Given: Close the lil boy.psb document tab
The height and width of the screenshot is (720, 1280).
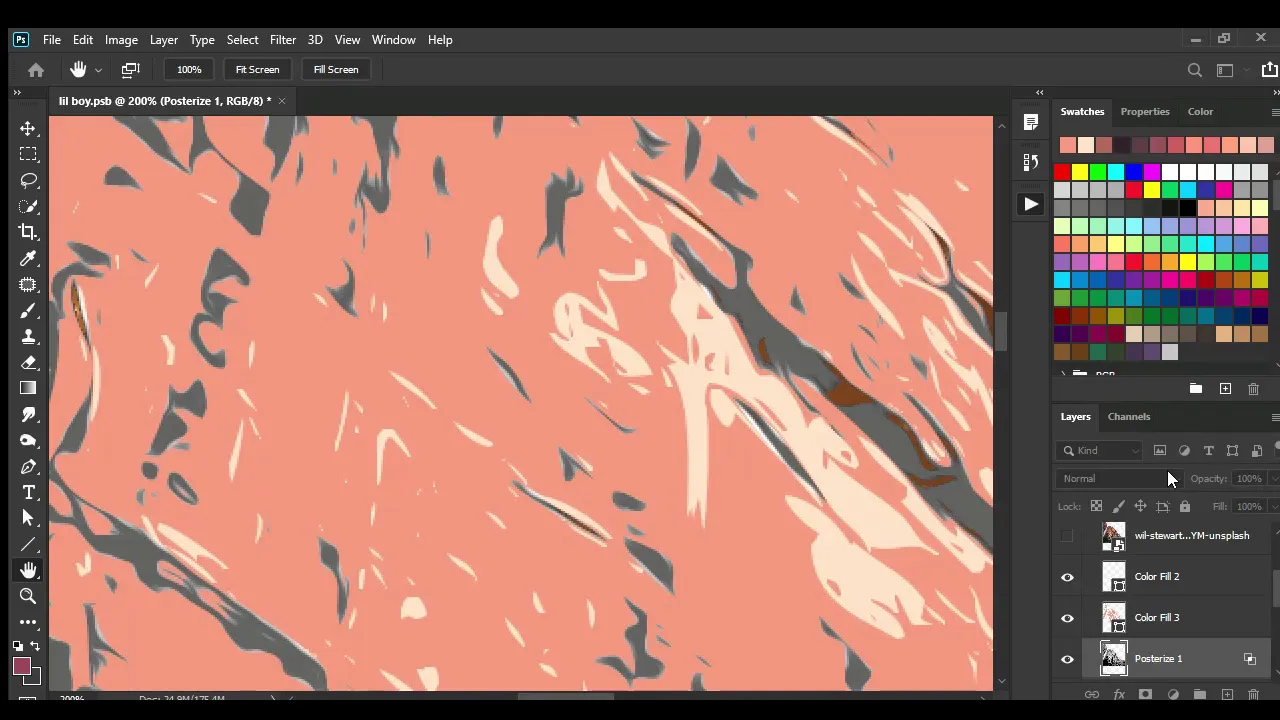Looking at the screenshot, I should click(x=282, y=101).
